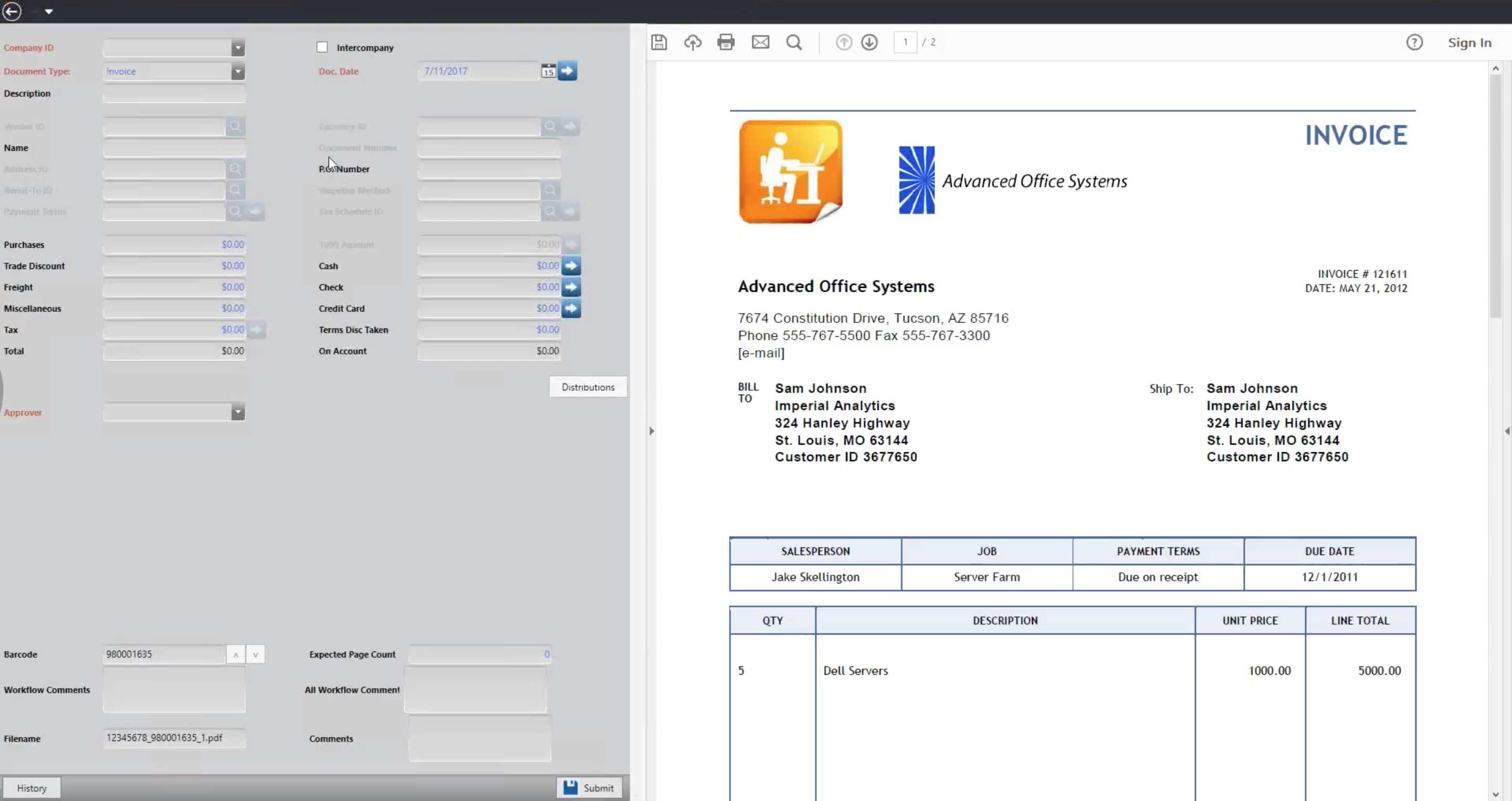Viewport: 1512px width, 801px height.
Task: Click the Address ID lookup magnifier
Action: point(235,169)
